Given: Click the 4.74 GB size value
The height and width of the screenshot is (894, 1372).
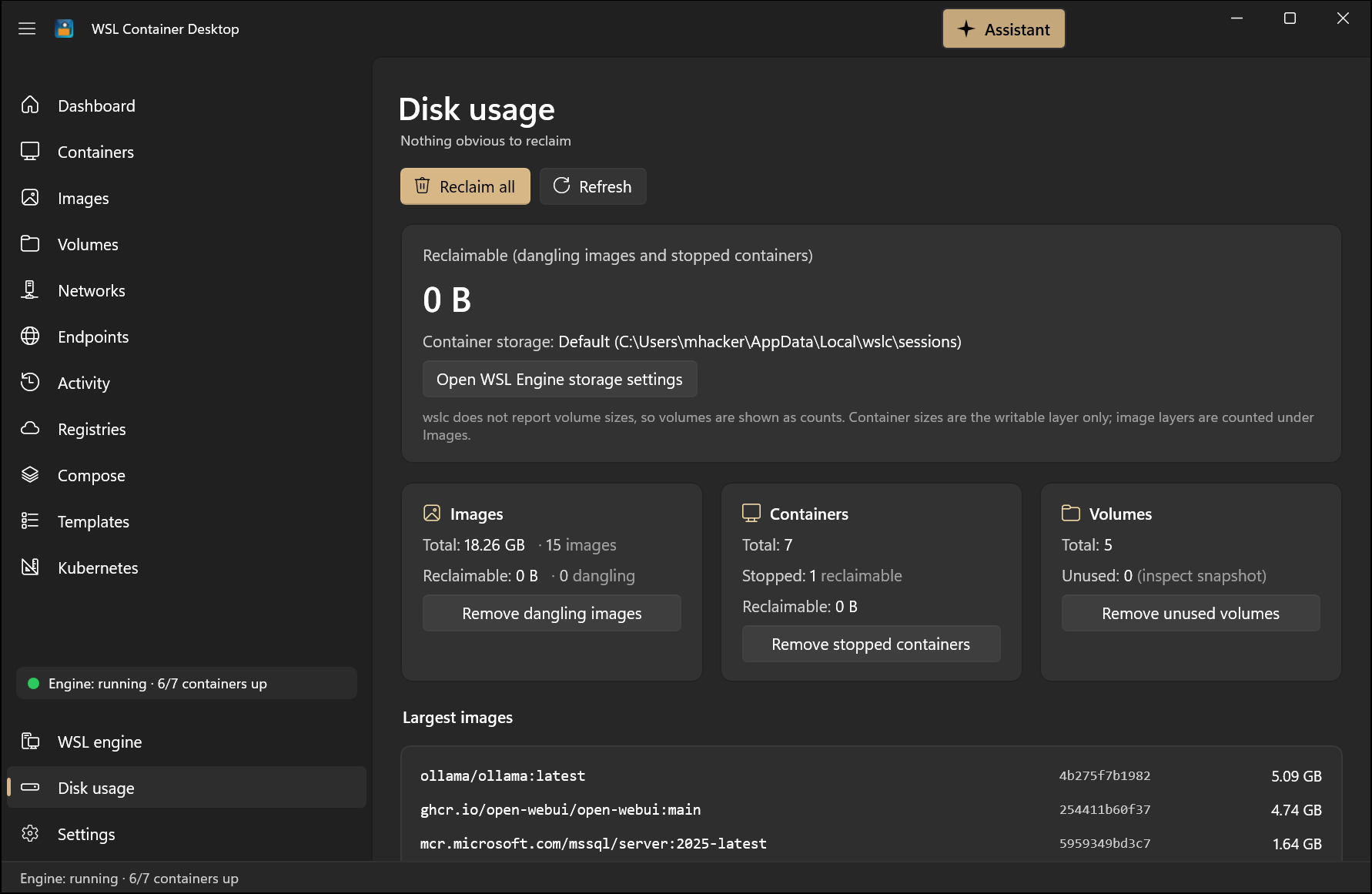Looking at the screenshot, I should click(x=1297, y=810).
